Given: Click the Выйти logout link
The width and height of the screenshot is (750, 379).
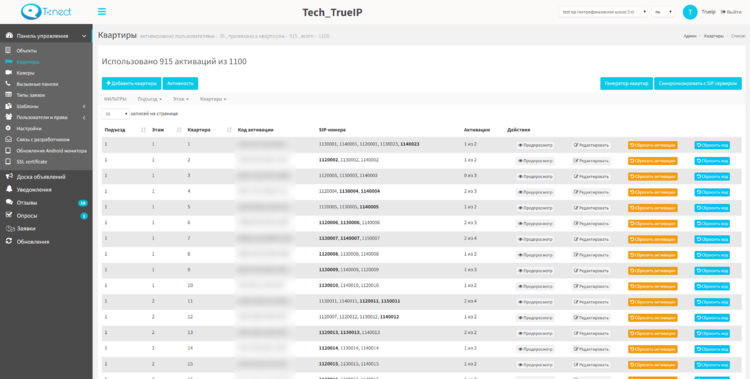Looking at the screenshot, I should [731, 12].
